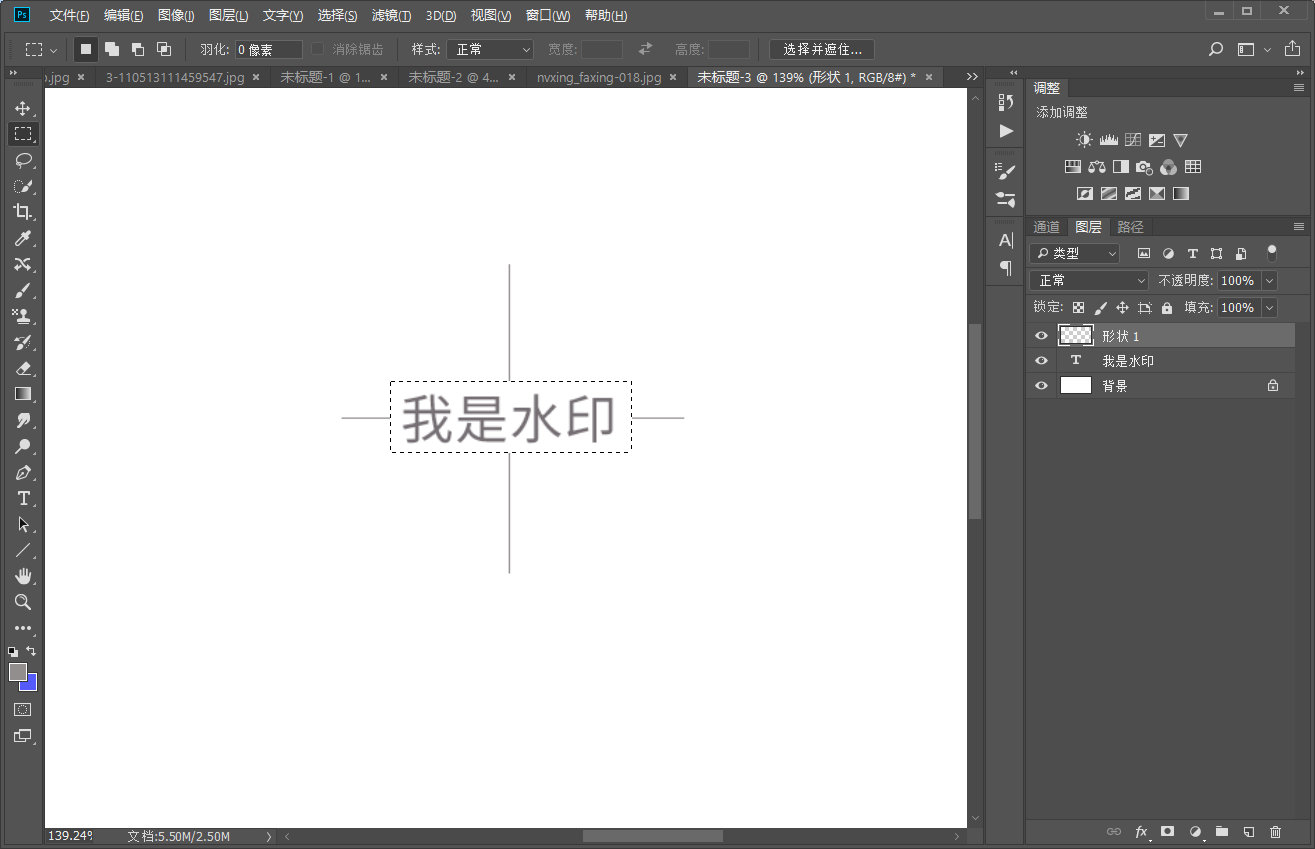Select the Hand tool
The image size is (1315, 849).
tap(22, 576)
